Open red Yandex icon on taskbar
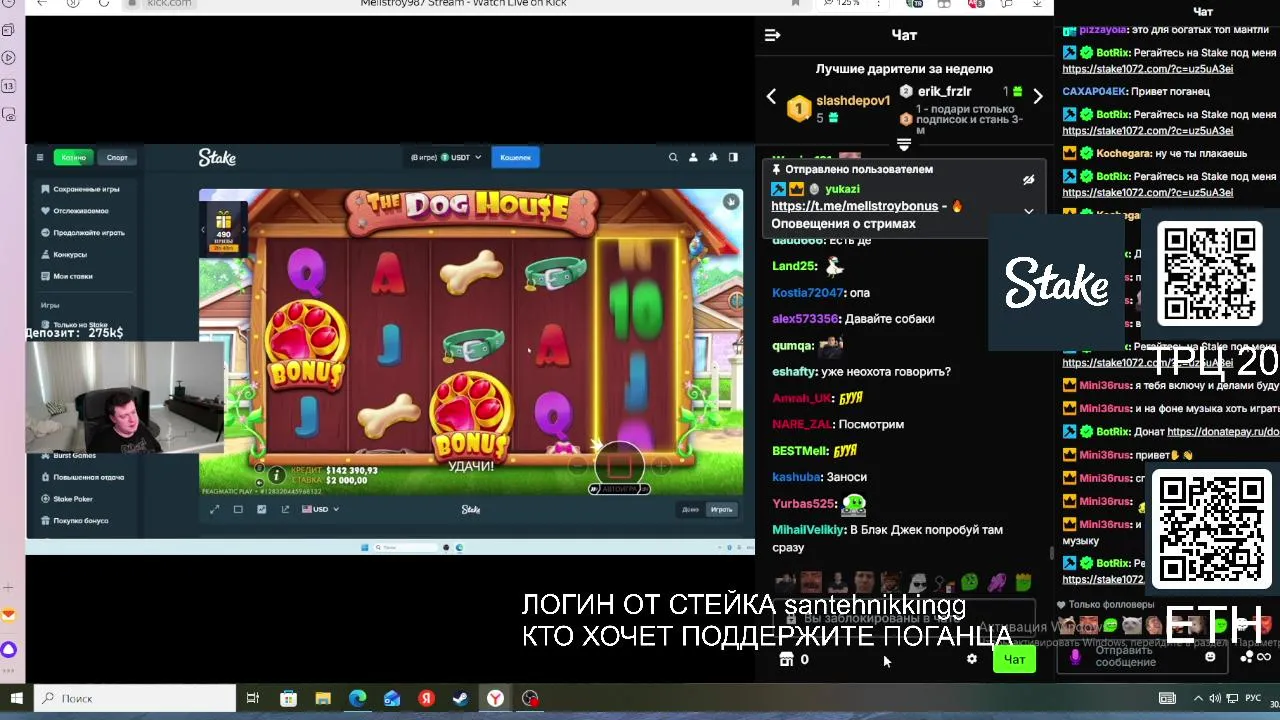1280x720 pixels. coord(426,698)
